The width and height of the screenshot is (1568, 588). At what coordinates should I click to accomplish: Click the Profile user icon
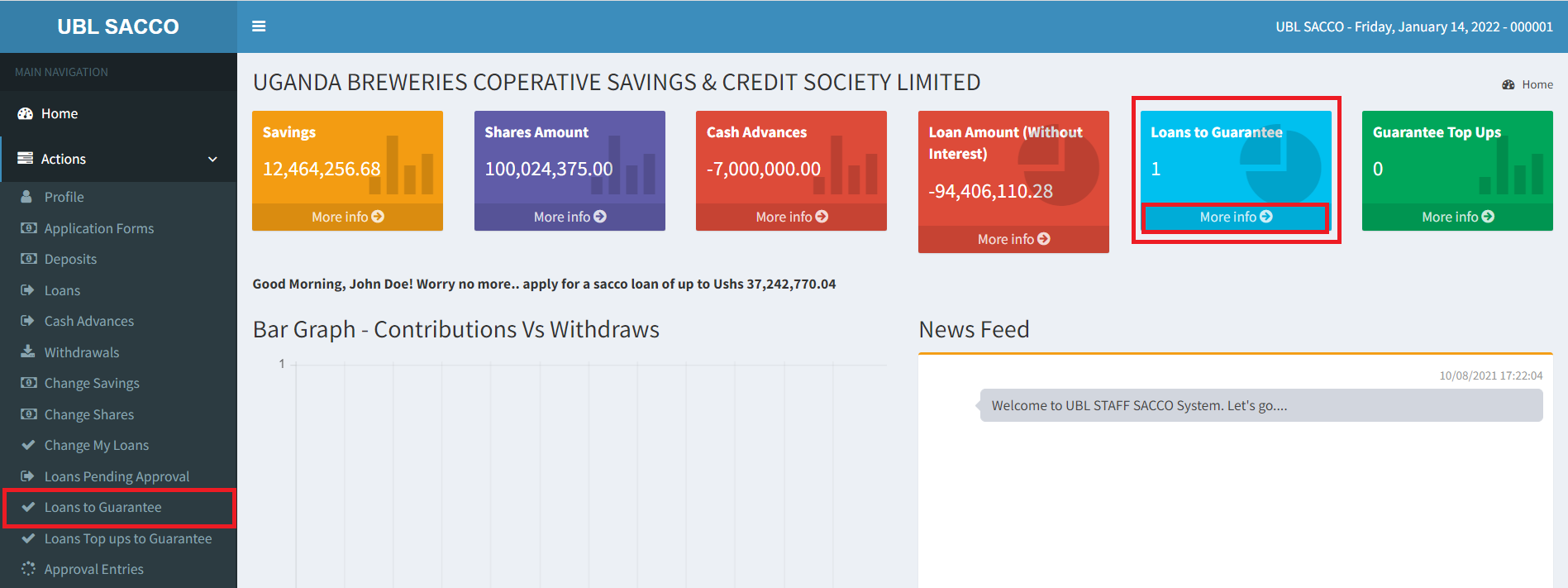26,197
